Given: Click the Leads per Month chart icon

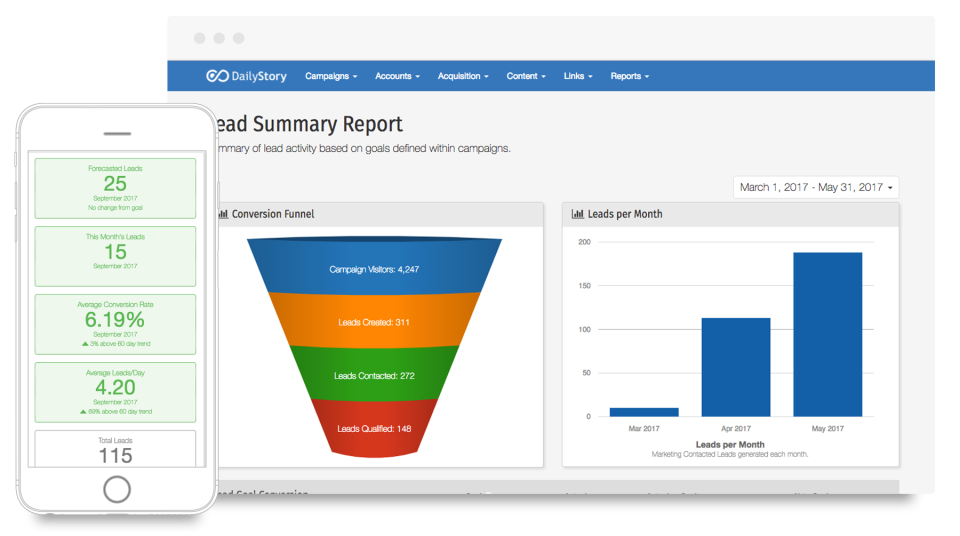Looking at the screenshot, I should [577, 214].
